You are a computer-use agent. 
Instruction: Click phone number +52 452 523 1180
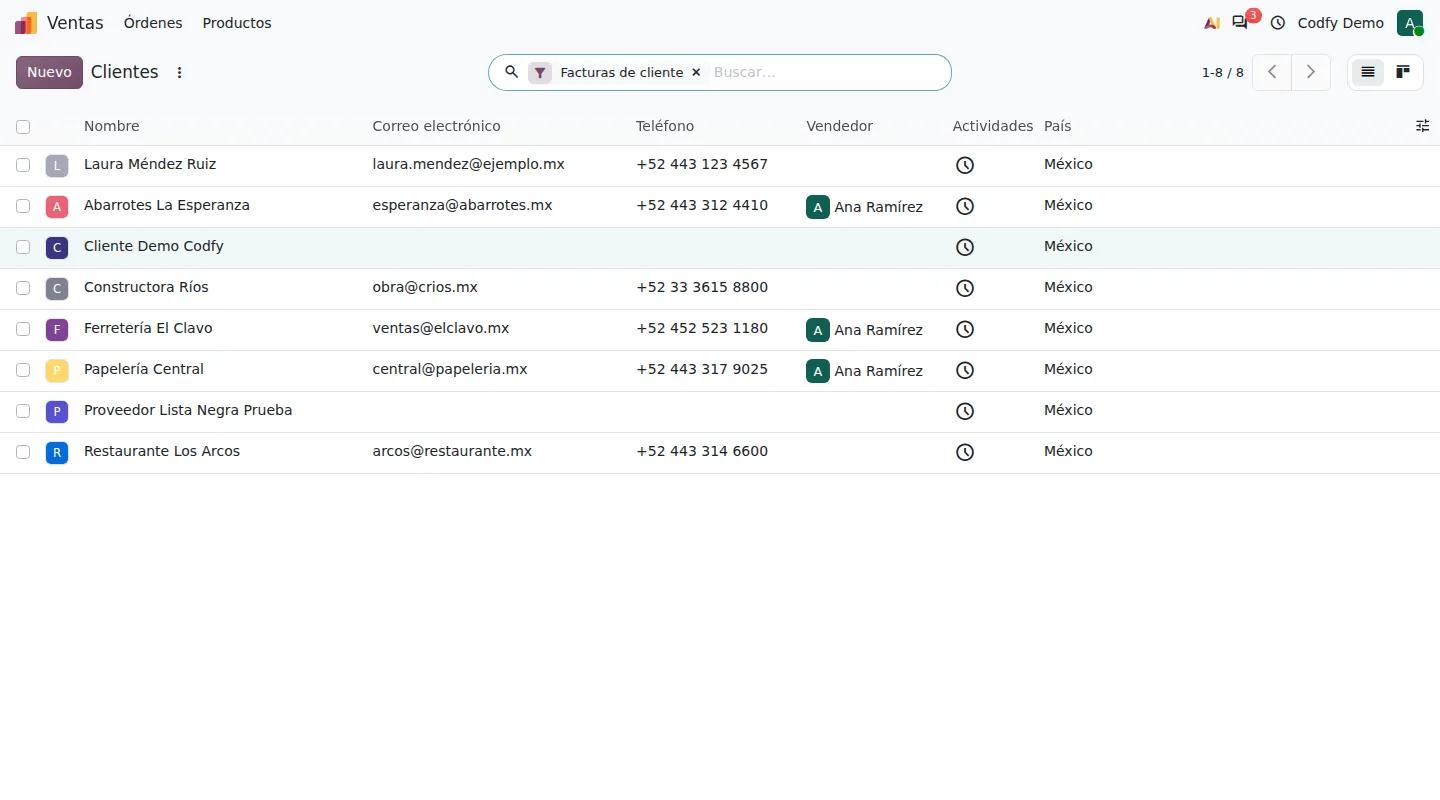tap(702, 328)
